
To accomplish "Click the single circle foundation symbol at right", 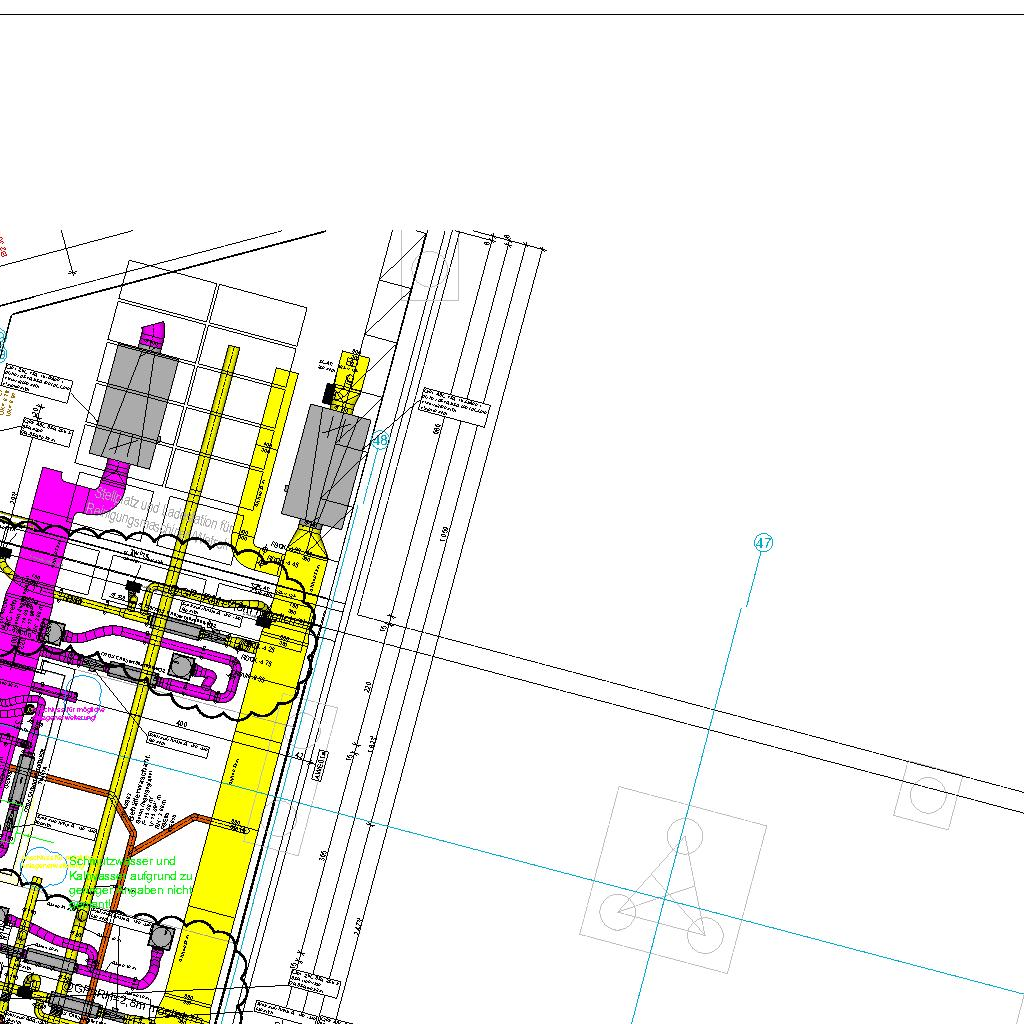I will coord(927,795).
